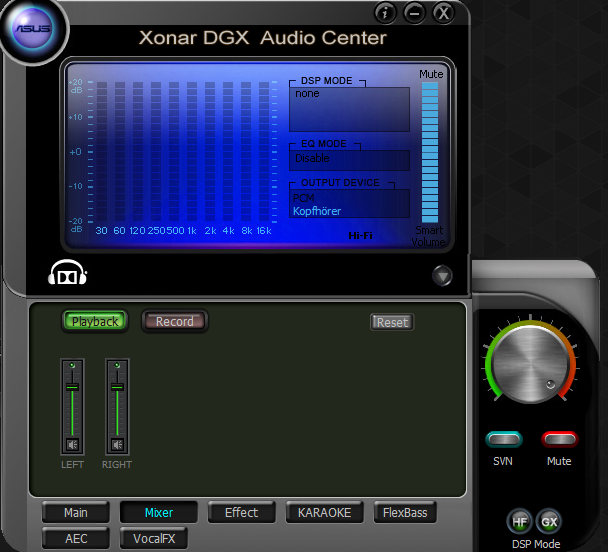The width and height of the screenshot is (608, 552).
Task: Click the 'Xonar DGX Audio Center' title
Action: (263, 38)
